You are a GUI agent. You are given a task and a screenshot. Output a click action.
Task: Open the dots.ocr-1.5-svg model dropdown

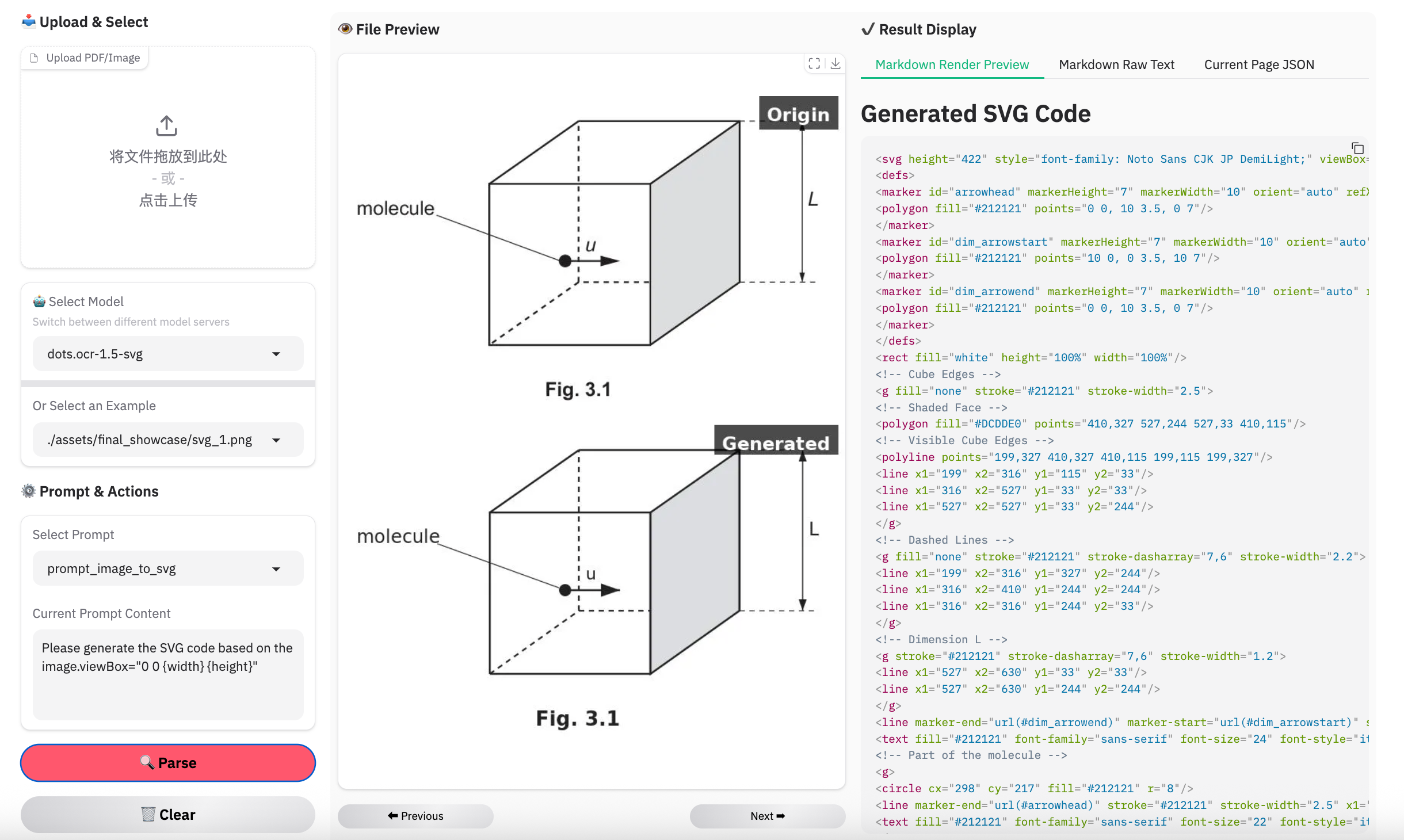(x=167, y=354)
